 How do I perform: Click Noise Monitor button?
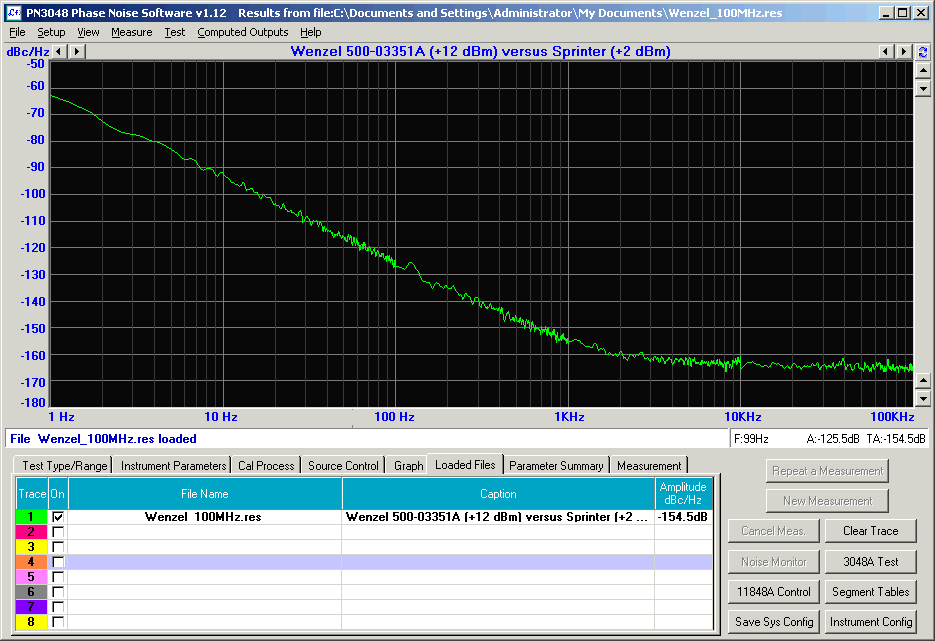point(774,562)
